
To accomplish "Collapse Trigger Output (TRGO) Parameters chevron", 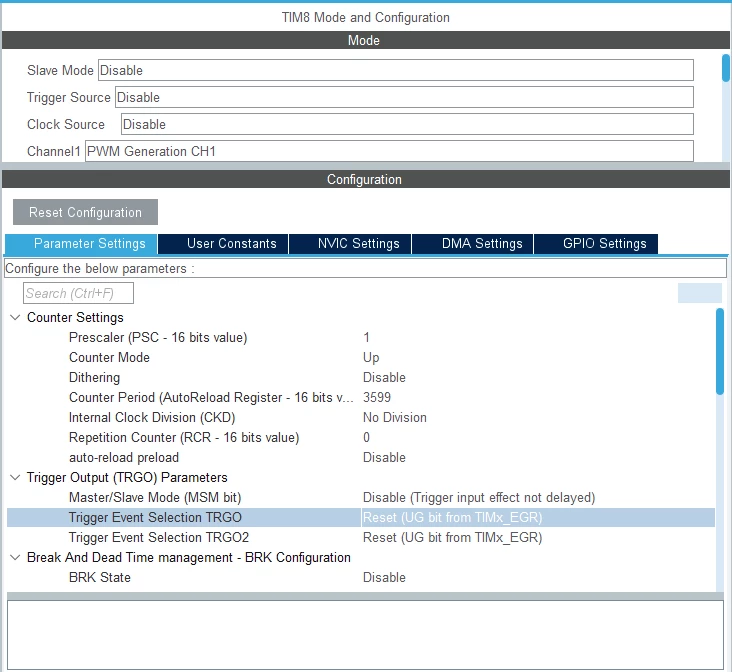I will [x=15, y=477].
